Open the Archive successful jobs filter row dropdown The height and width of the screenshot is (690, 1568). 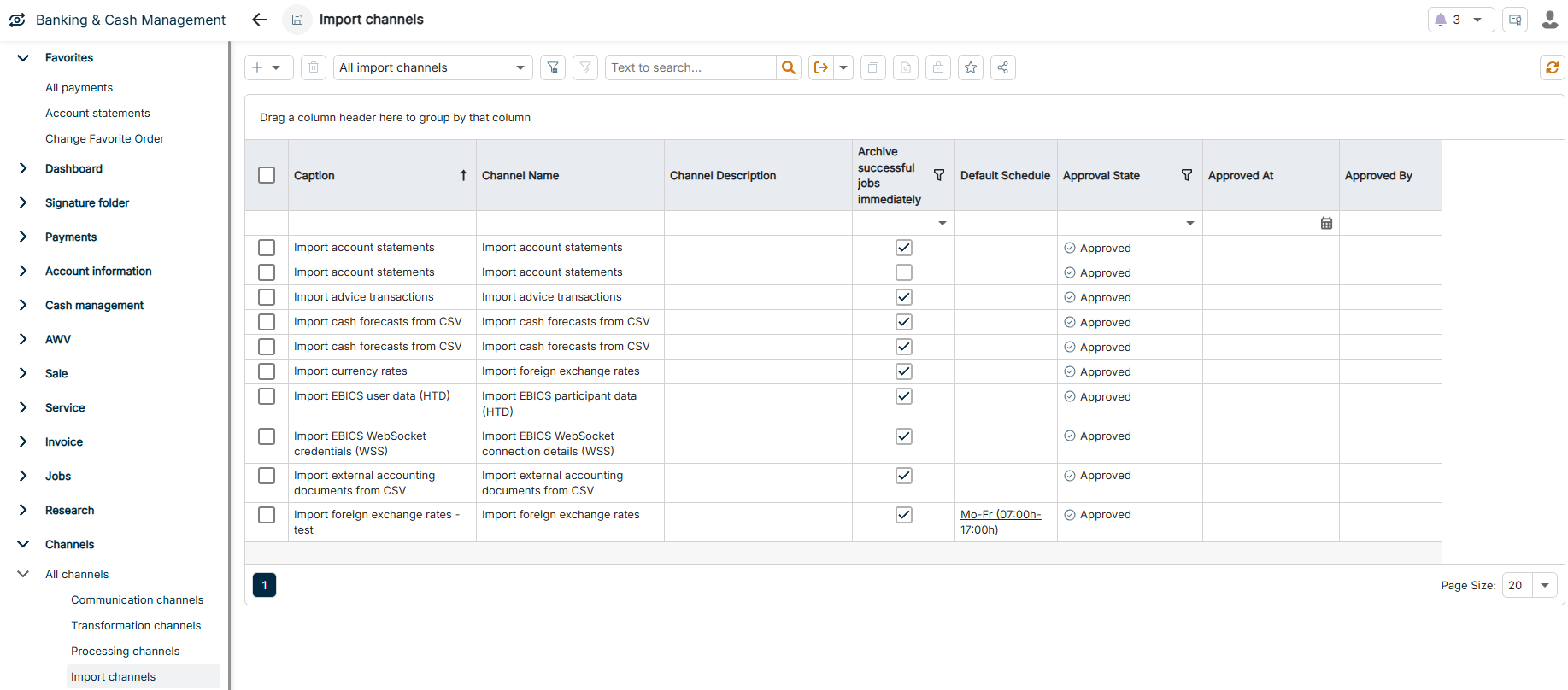pos(943,223)
